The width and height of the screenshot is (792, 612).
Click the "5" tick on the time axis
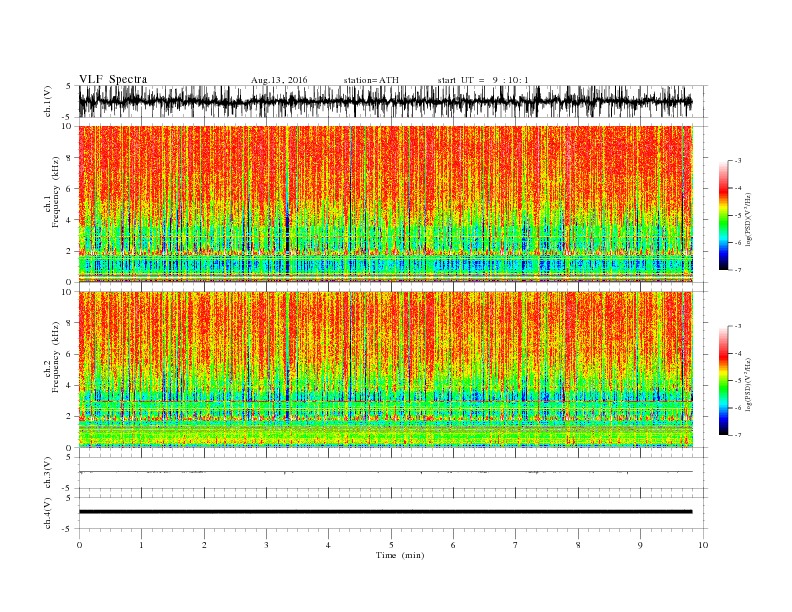click(x=391, y=545)
